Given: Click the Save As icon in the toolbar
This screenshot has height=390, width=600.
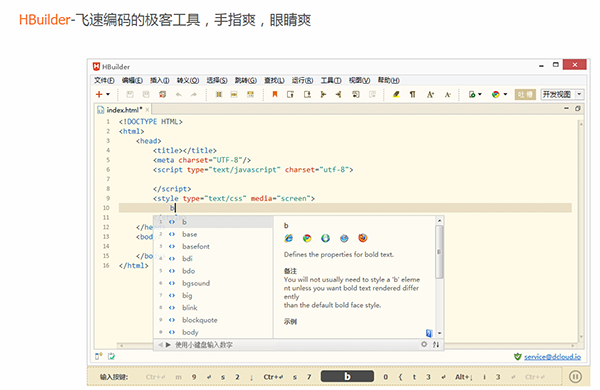Looking at the screenshot, I should click(146, 94).
